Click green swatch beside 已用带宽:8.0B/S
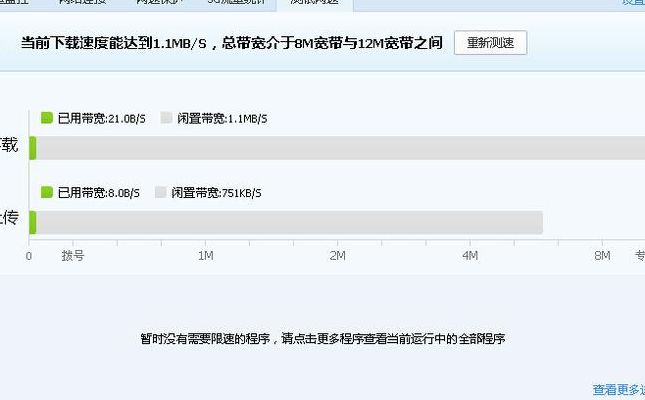Screen dimensions: 645x400 (47, 192)
